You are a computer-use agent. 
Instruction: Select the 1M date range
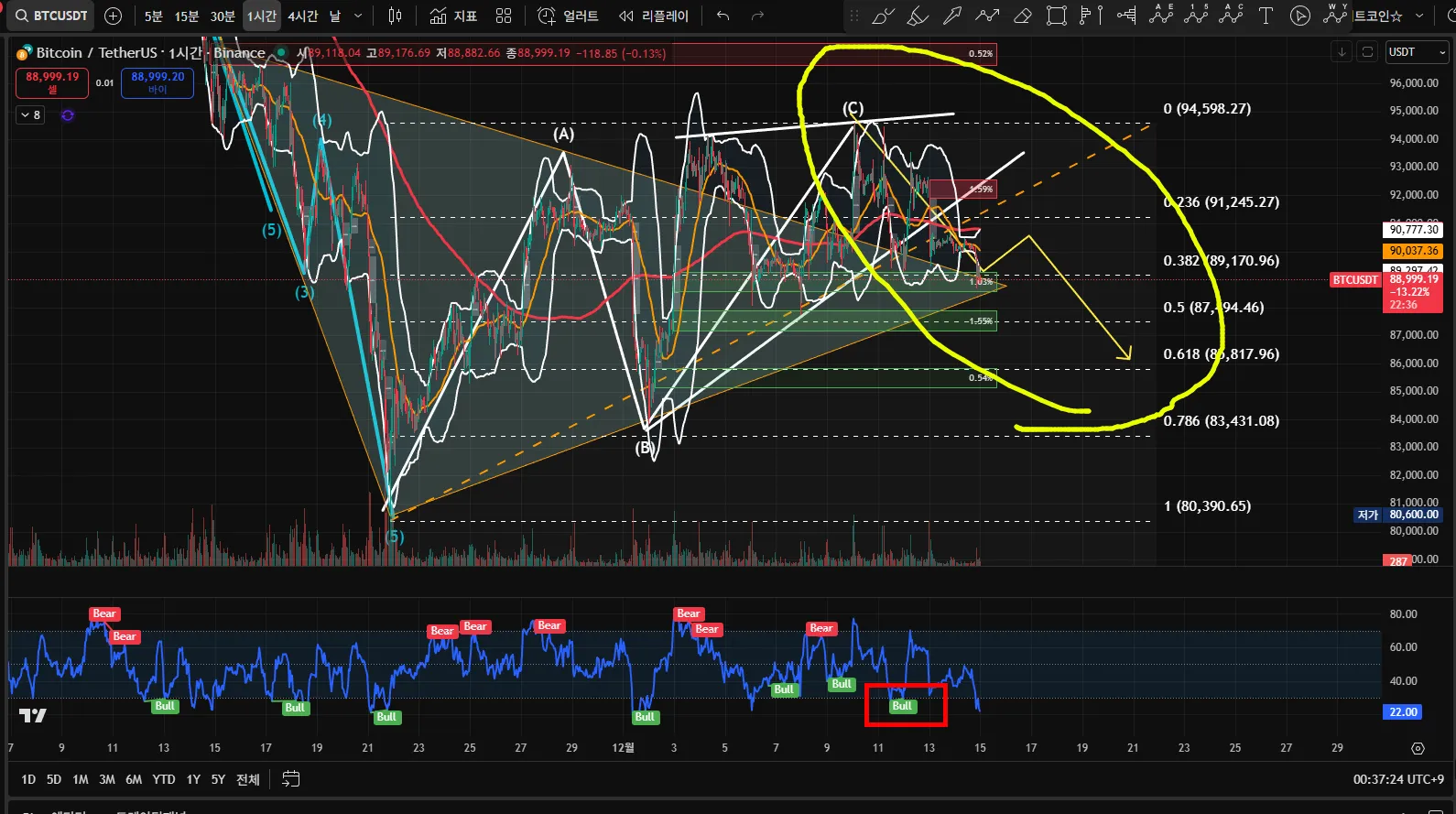pyautogui.click(x=81, y=779)
